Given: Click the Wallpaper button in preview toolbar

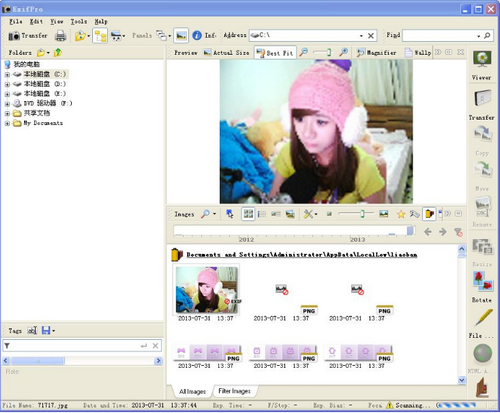Looking at the screenshot, I should click(418, 53).
